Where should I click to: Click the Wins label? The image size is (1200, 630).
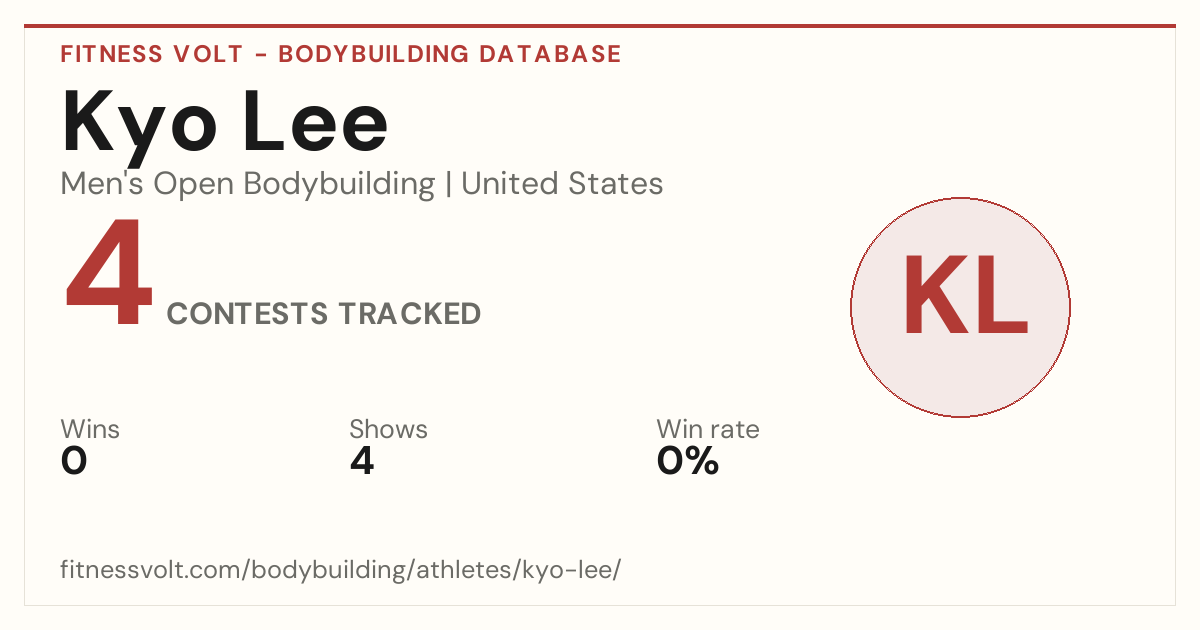90,430
